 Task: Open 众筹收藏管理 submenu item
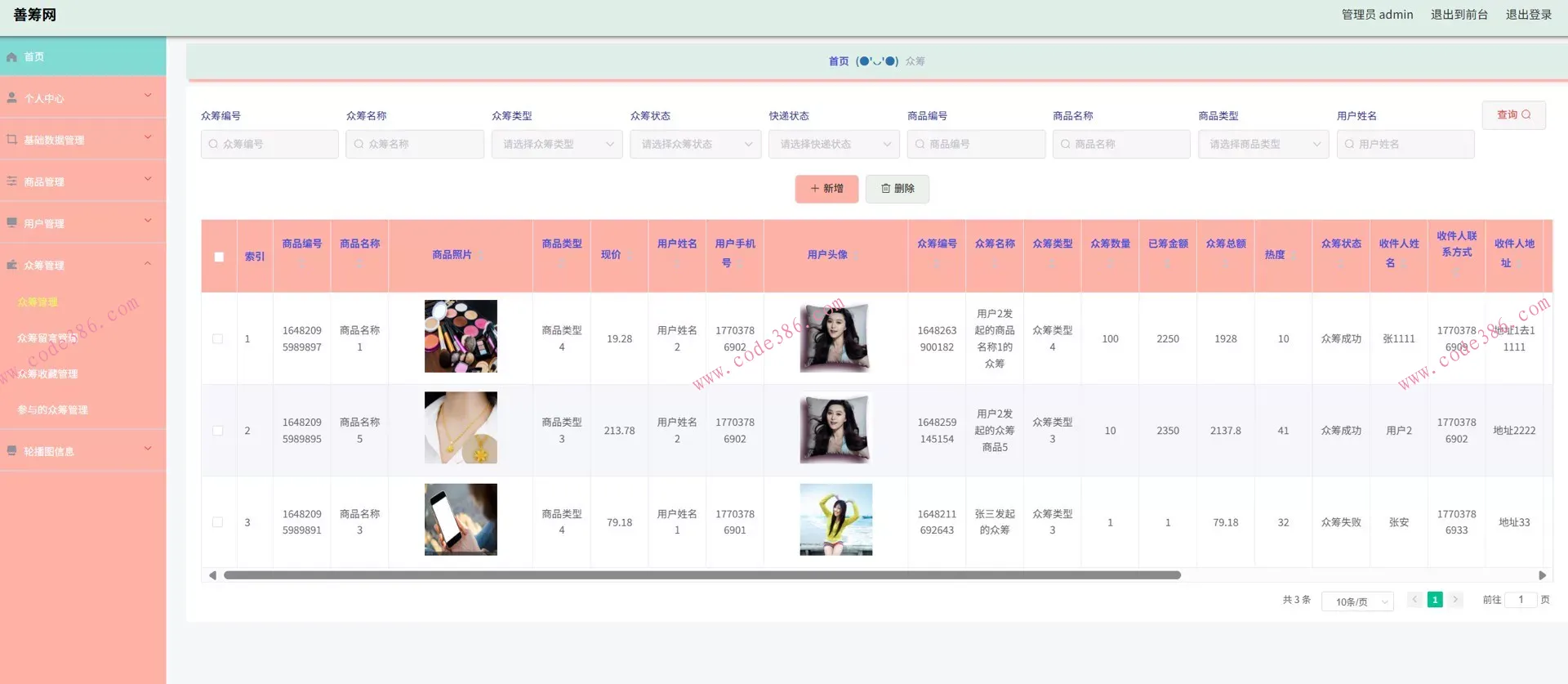click(x=47, y=374)
